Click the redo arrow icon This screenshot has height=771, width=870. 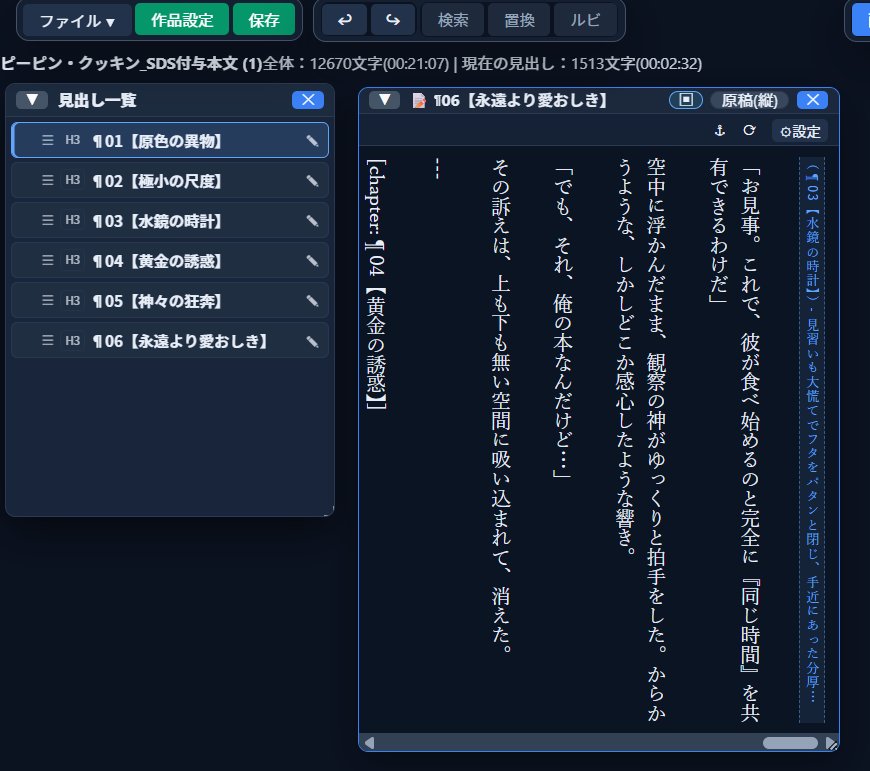pos(393,20)
